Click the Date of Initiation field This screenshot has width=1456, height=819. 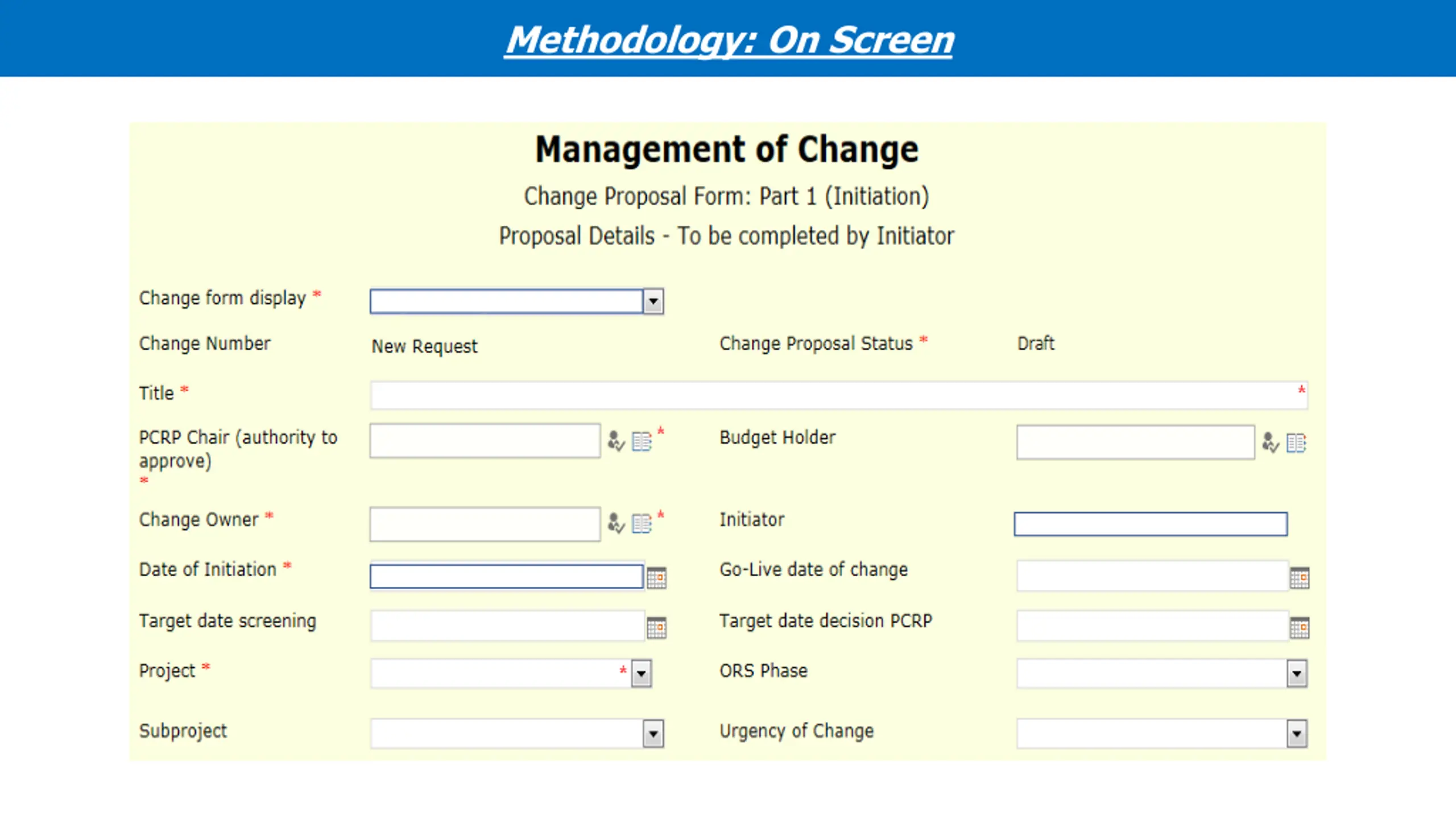click(506, 577)
